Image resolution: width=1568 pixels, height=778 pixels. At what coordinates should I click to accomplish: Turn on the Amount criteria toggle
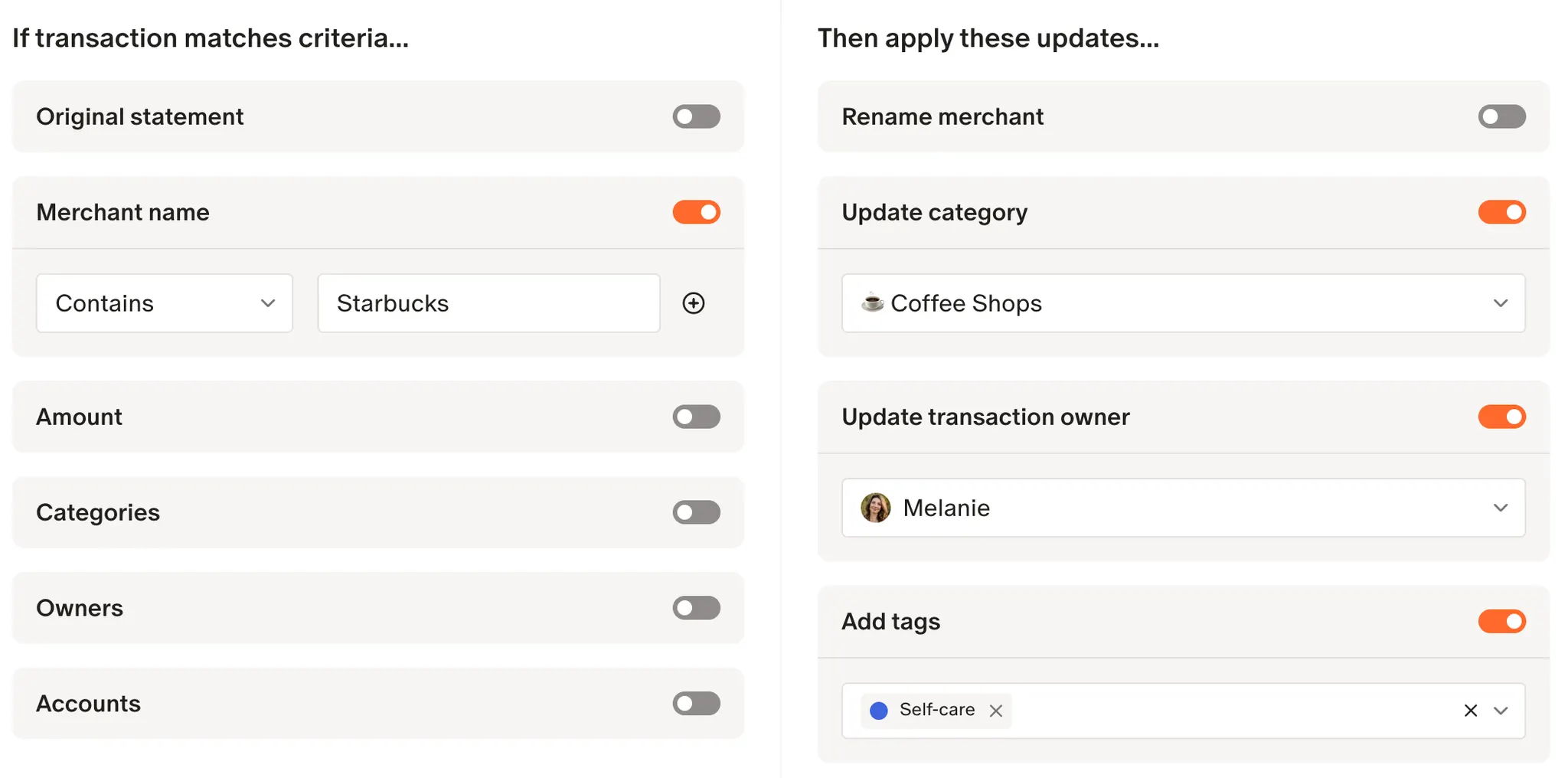696,417
